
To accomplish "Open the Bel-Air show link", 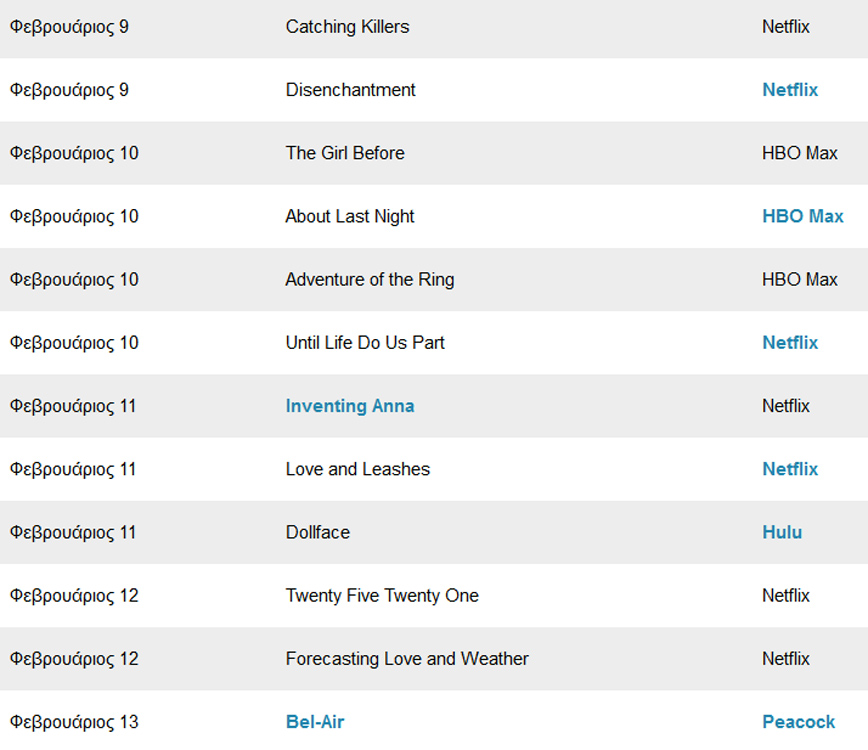I will point(314,722).
